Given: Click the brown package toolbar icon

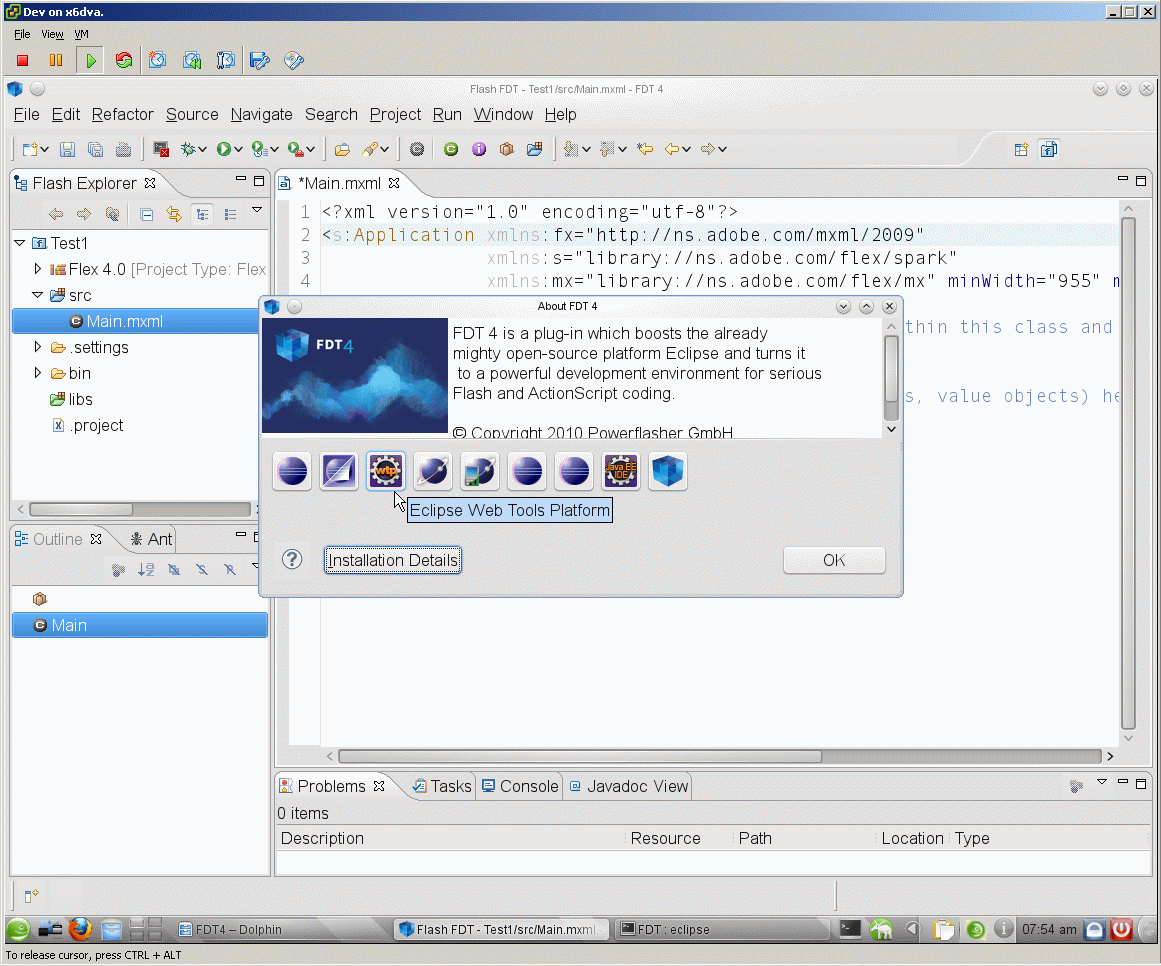Looking at the screenshot, I should (x=507, y=150).
